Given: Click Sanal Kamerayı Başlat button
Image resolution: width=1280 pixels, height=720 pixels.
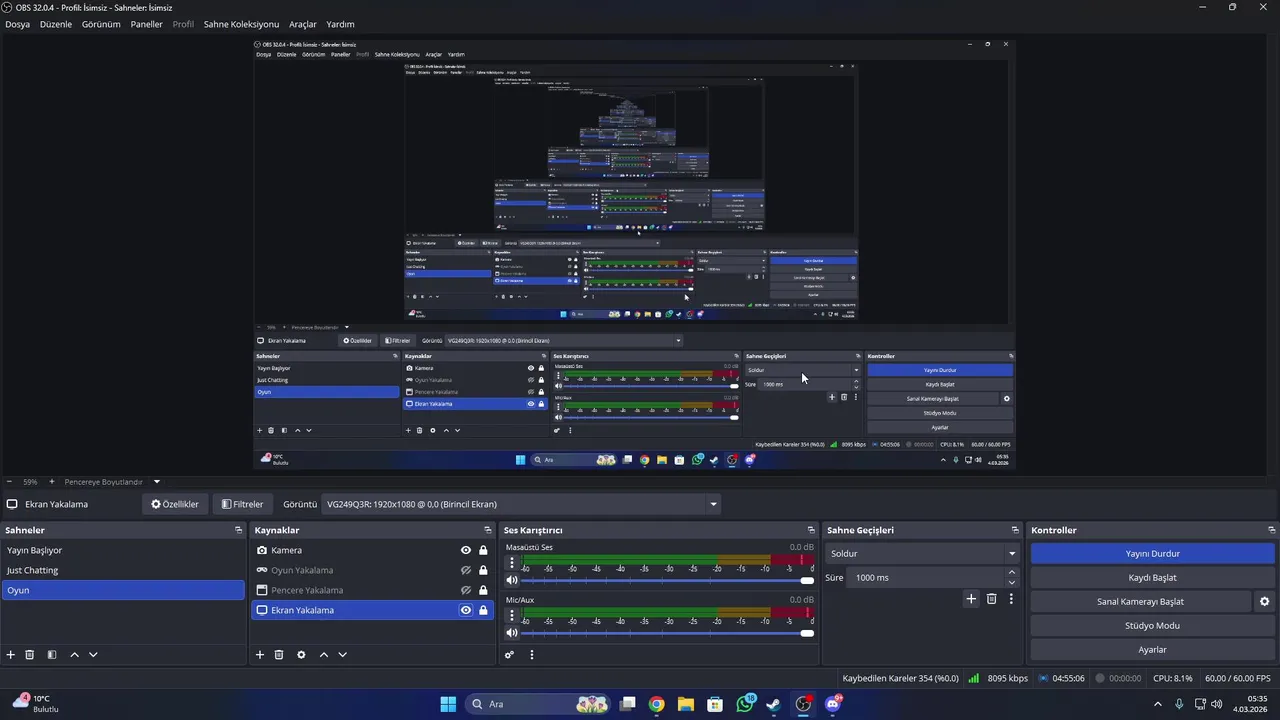Looking at the screenshot, I should [x=1140, y=602].
